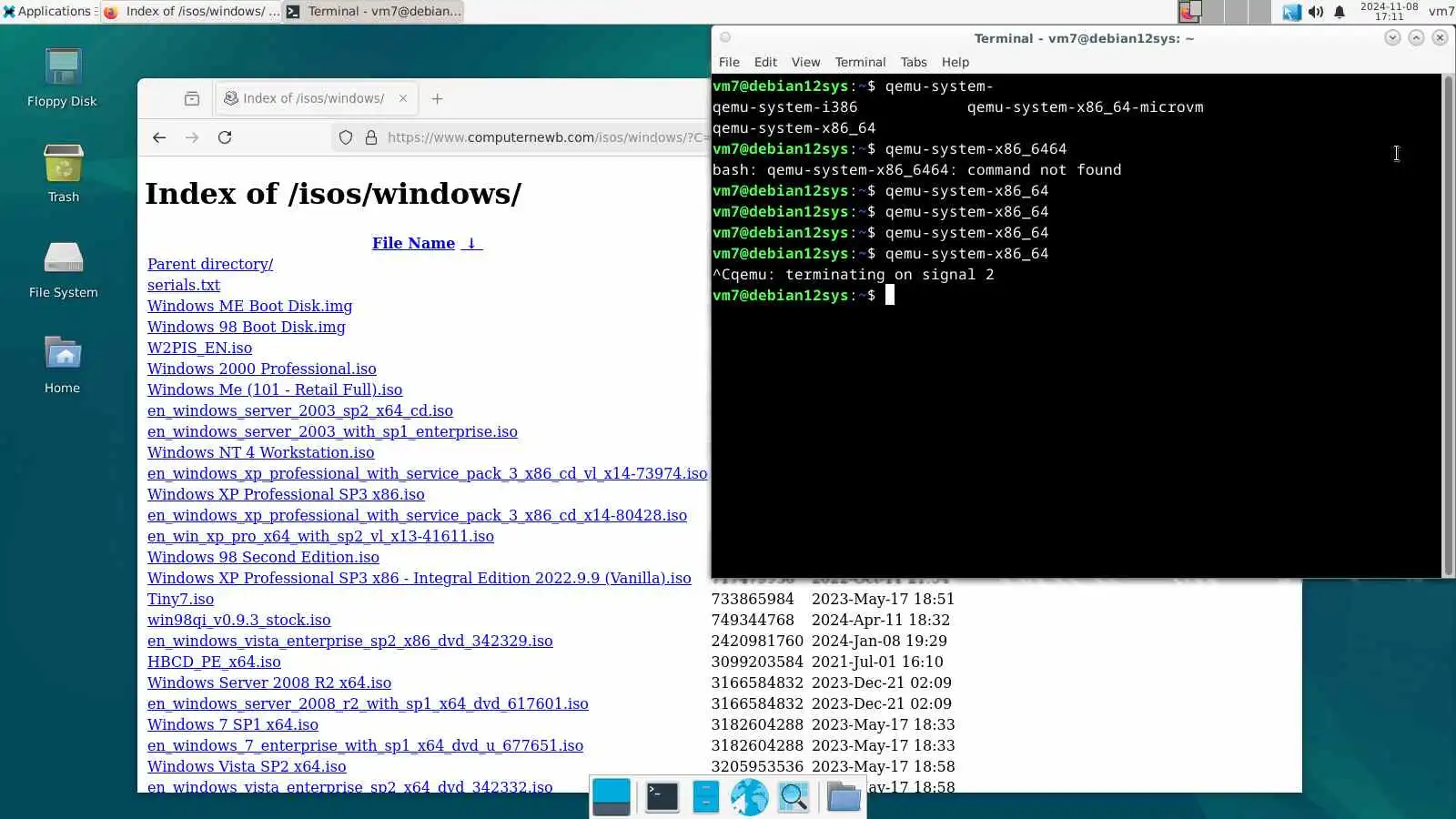This screenshot has height=819, width=1456.
Task: Click the Firefox forward arrow
Action: coord(192,137)
